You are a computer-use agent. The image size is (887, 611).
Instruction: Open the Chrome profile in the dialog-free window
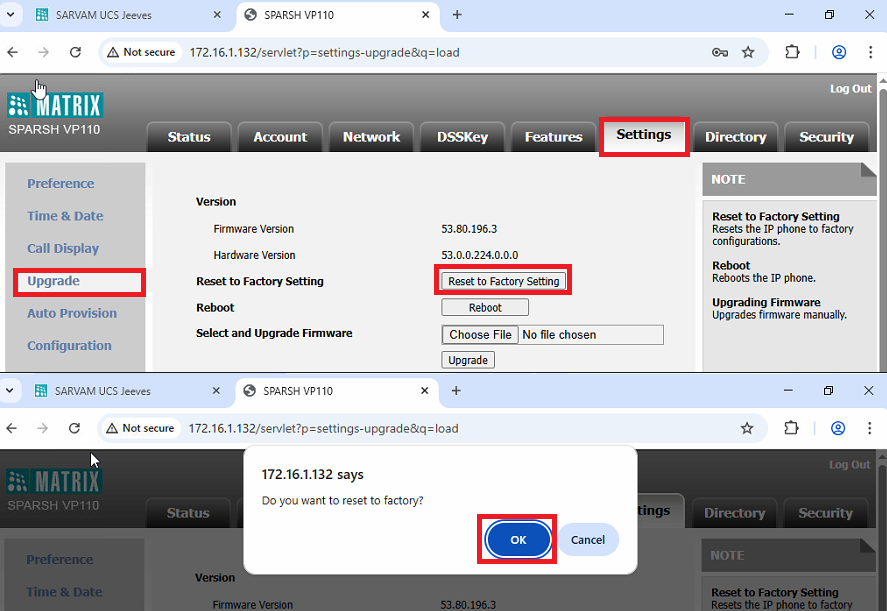(839, 52)
